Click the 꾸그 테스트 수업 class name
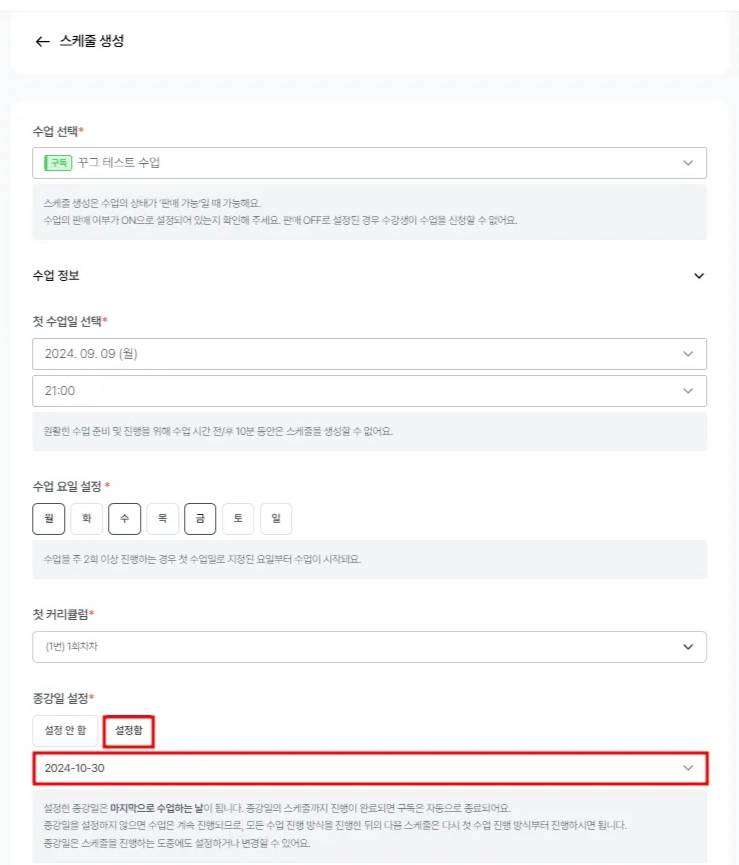739x865 pixels. 119,162
